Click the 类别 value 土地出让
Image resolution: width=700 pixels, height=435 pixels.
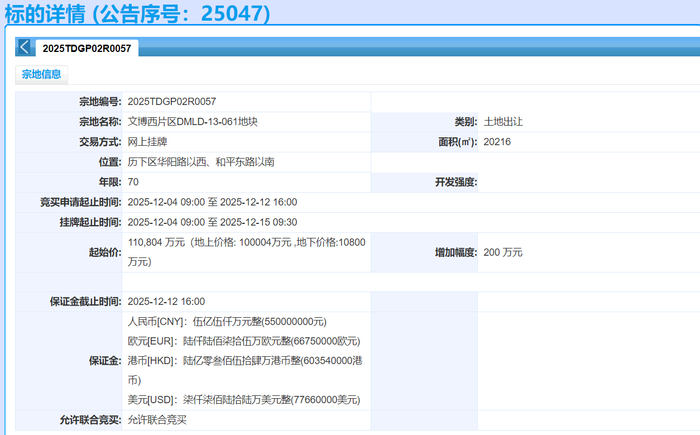pos(503,121)
